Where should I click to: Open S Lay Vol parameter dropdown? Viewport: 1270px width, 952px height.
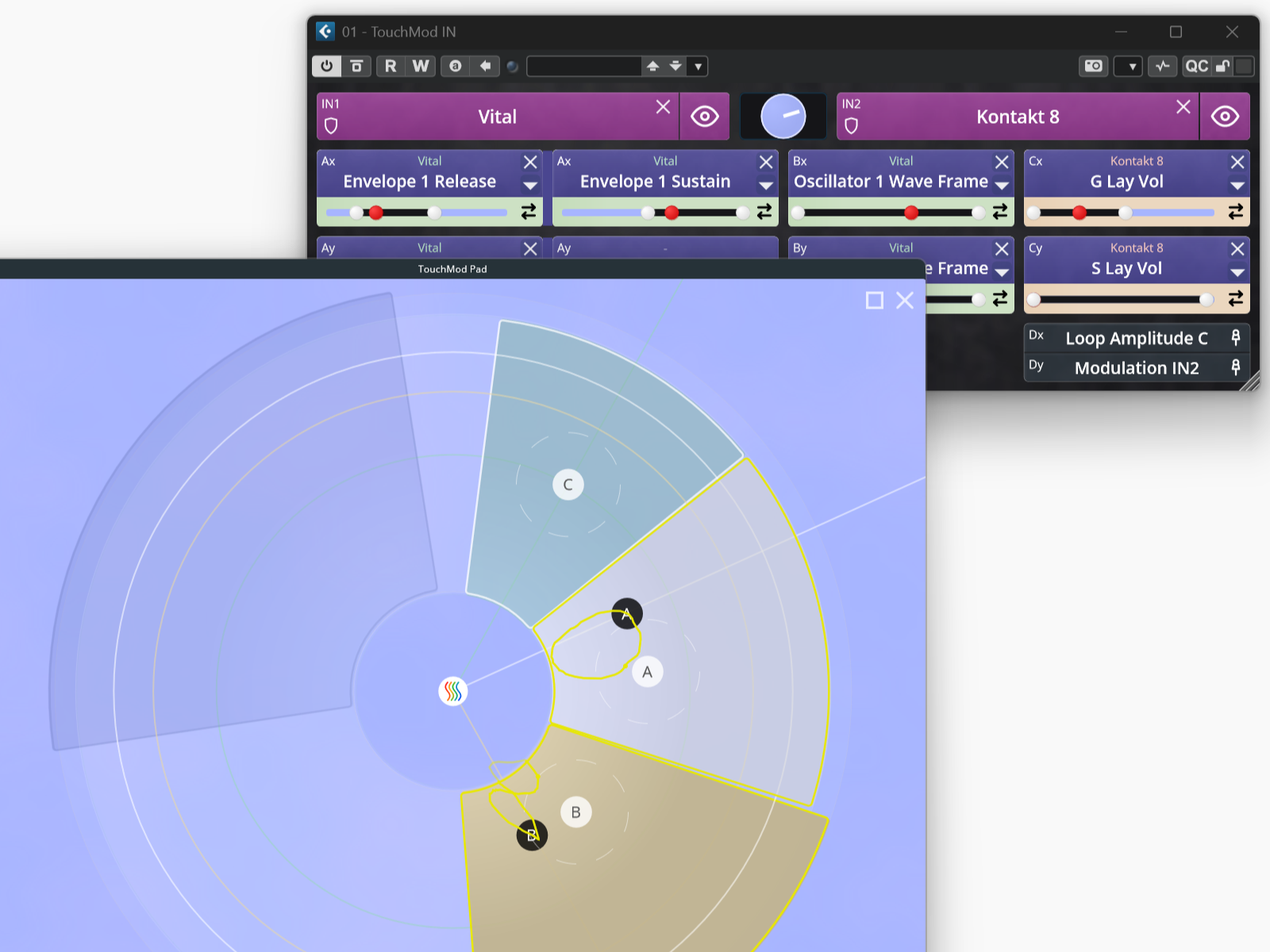(1237, 273)
